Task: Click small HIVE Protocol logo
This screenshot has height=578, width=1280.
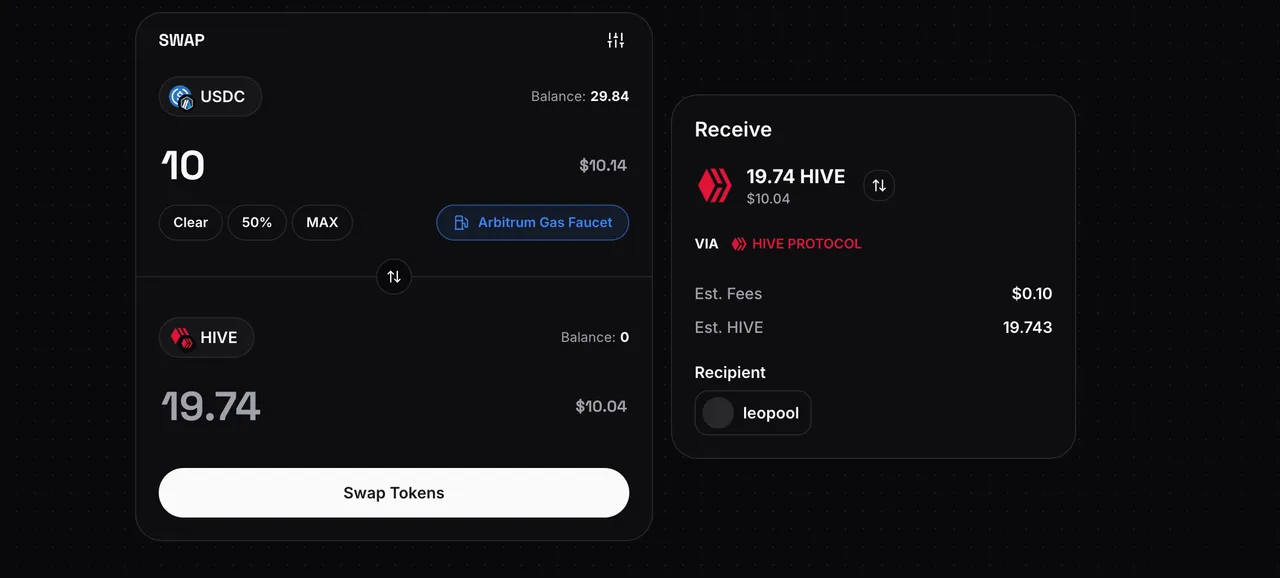Action: (739, 243)
